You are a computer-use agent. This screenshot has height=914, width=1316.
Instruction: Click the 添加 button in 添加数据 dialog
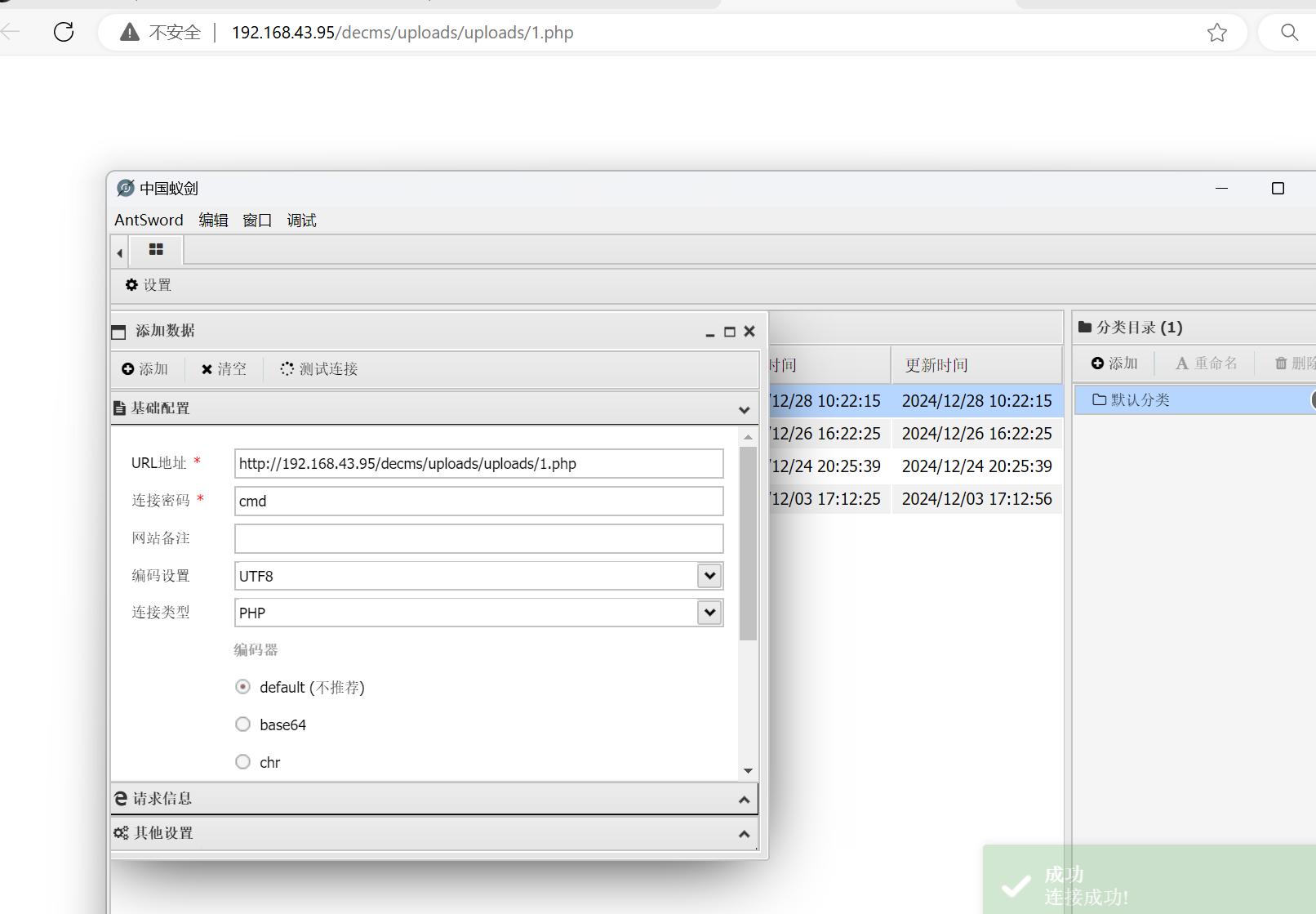click(145, 369)
